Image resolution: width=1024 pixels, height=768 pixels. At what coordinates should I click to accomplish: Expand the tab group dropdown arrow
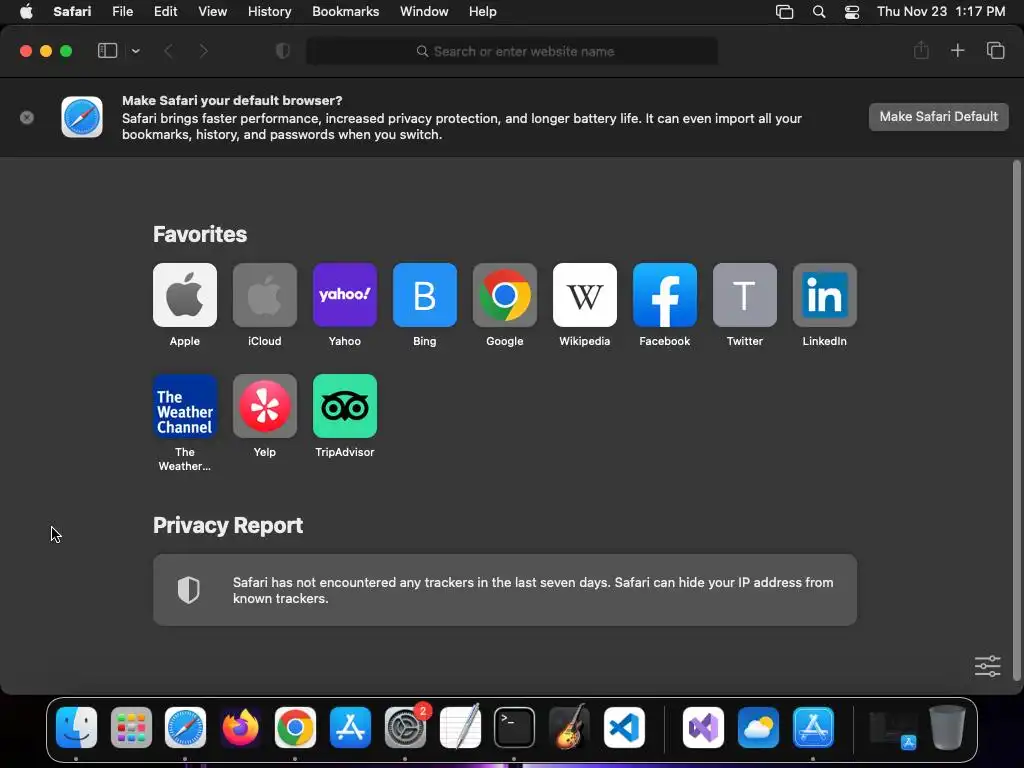click(x=135, y=51)
